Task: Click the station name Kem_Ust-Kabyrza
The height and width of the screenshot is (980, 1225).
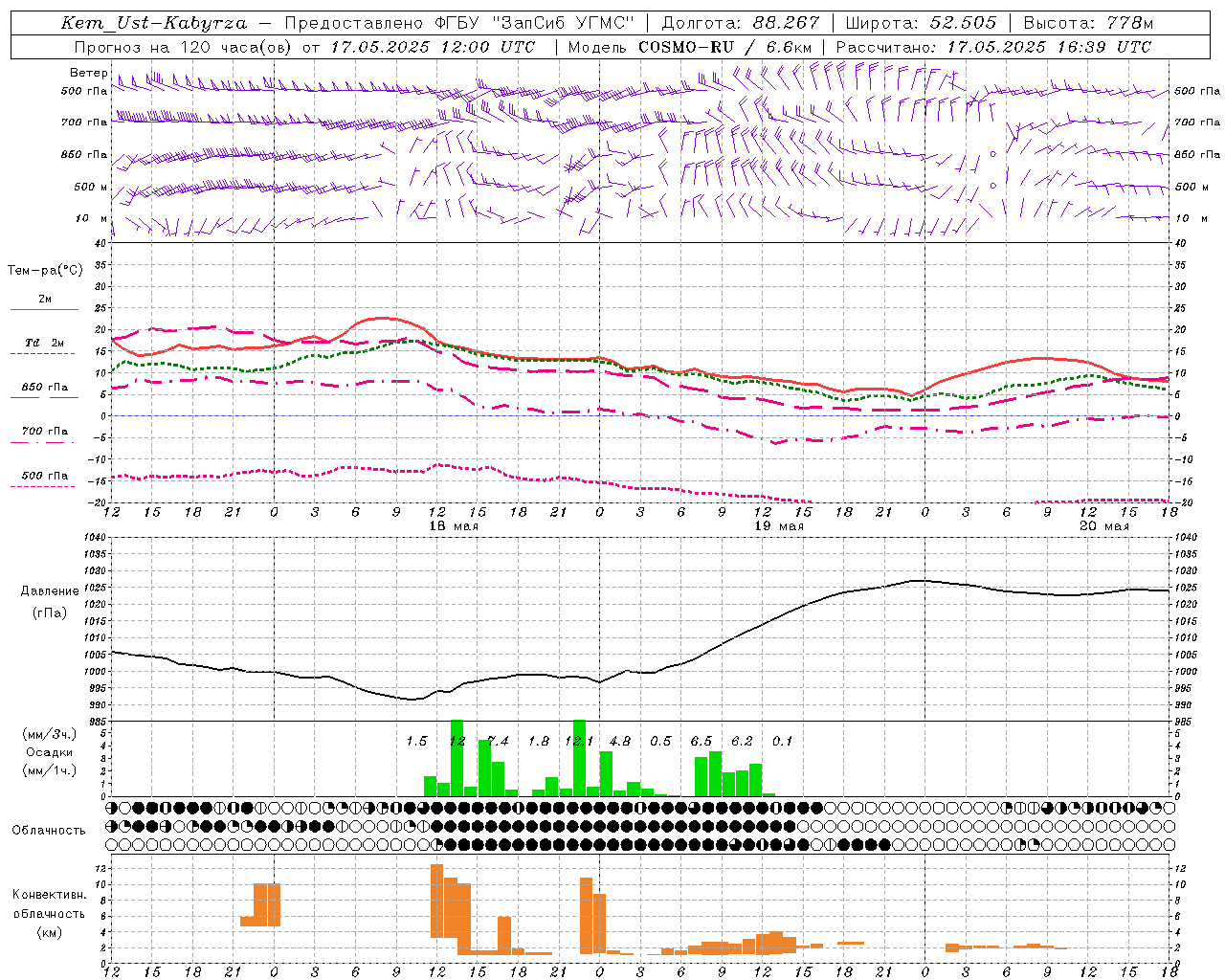Action: [x=154, y=23]
